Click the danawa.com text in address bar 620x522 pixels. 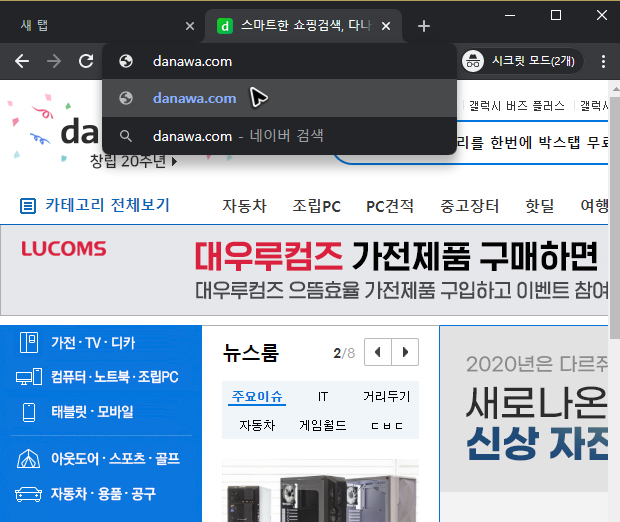click(192, 61)
